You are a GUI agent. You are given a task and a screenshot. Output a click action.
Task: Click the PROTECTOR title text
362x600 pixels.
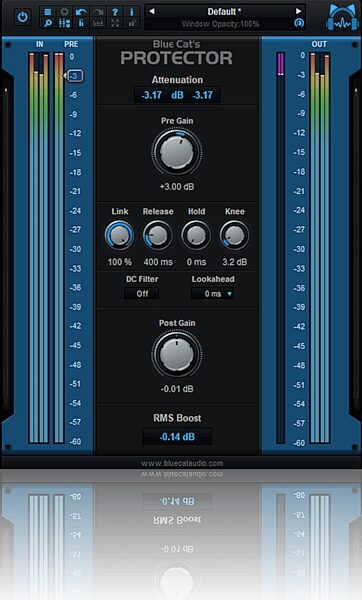point(177,58)
